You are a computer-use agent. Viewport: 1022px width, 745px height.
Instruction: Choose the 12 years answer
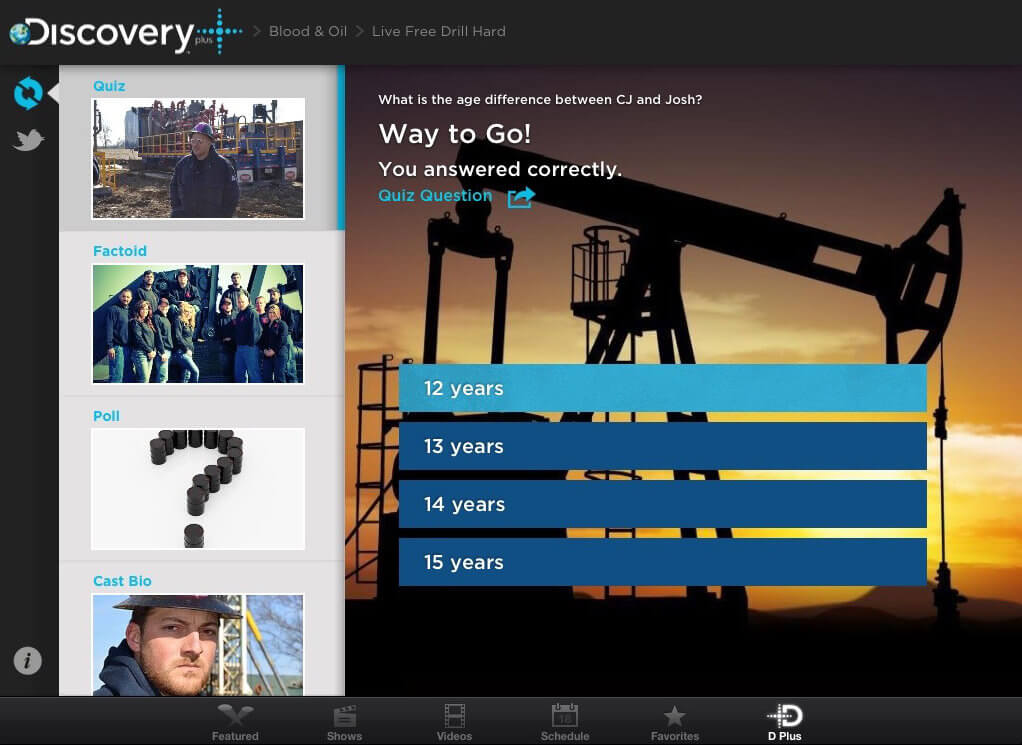(x=662, y=388)
